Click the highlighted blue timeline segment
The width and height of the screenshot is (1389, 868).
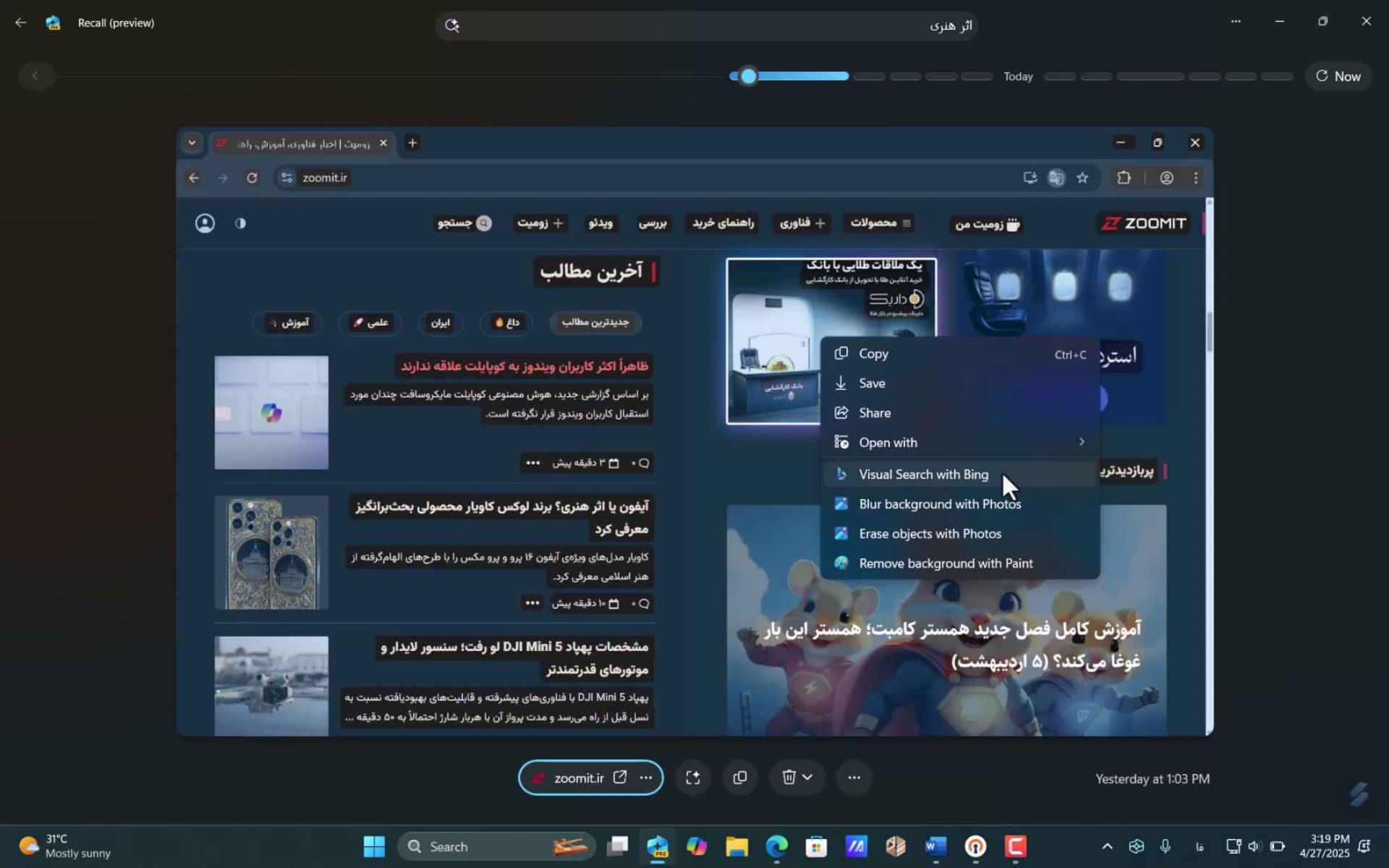click(x=790, y=76)
